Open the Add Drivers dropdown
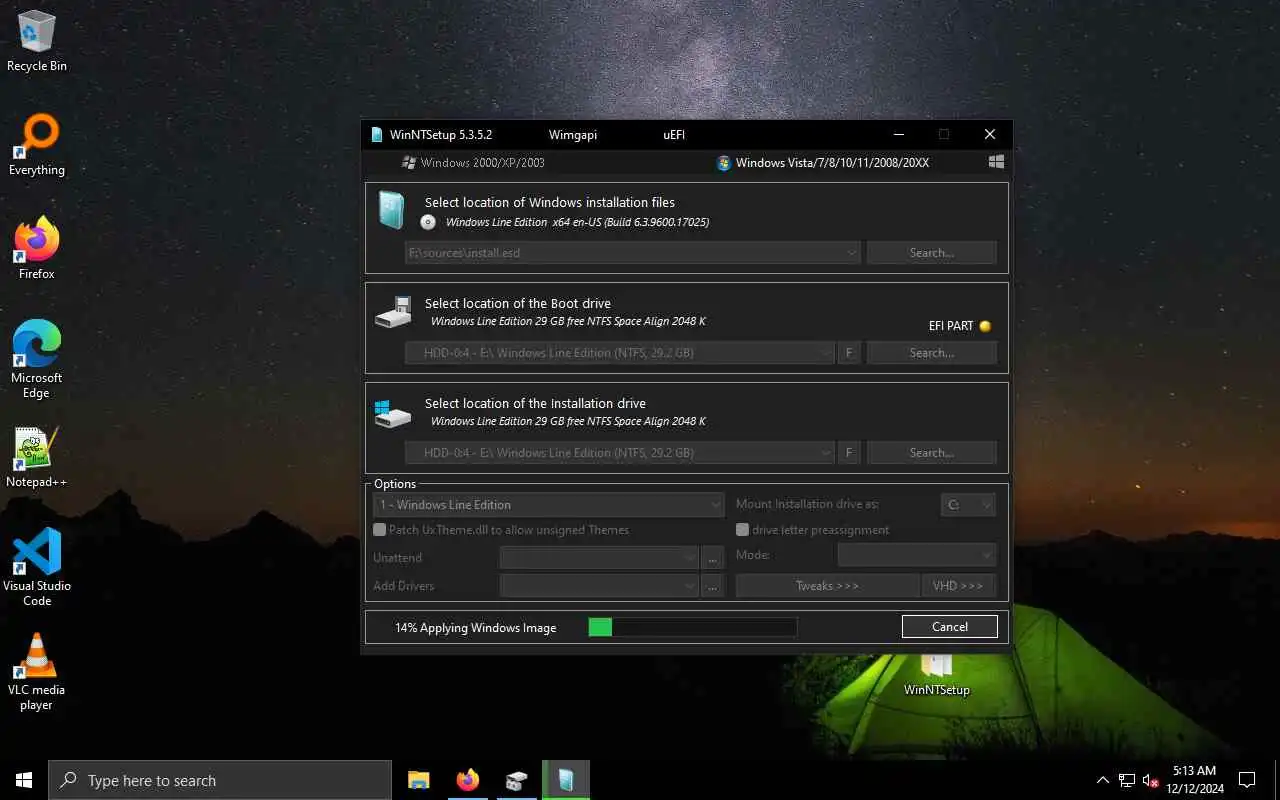The height and width of the screenshot is (800, 1280). pyautogui.click(x=599, y=585)
